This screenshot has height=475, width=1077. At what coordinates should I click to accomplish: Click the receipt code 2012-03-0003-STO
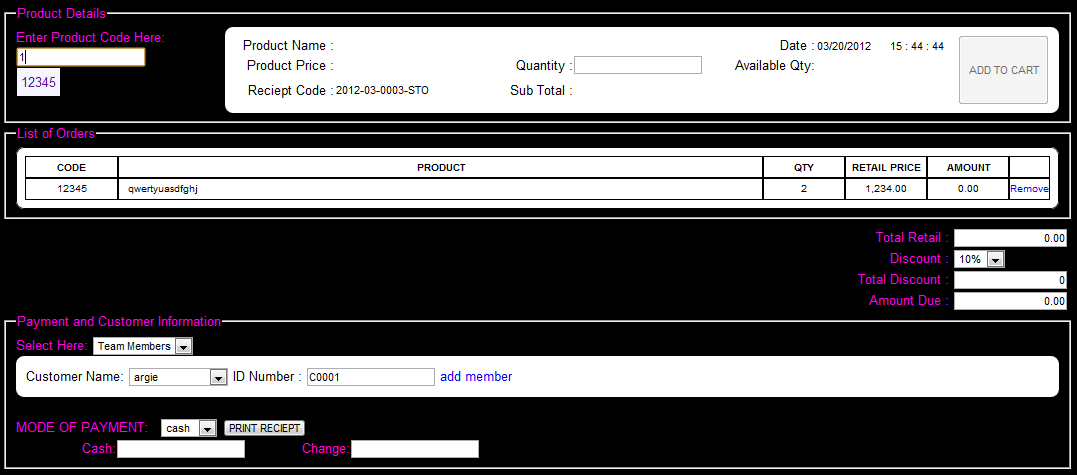[382, 90]
